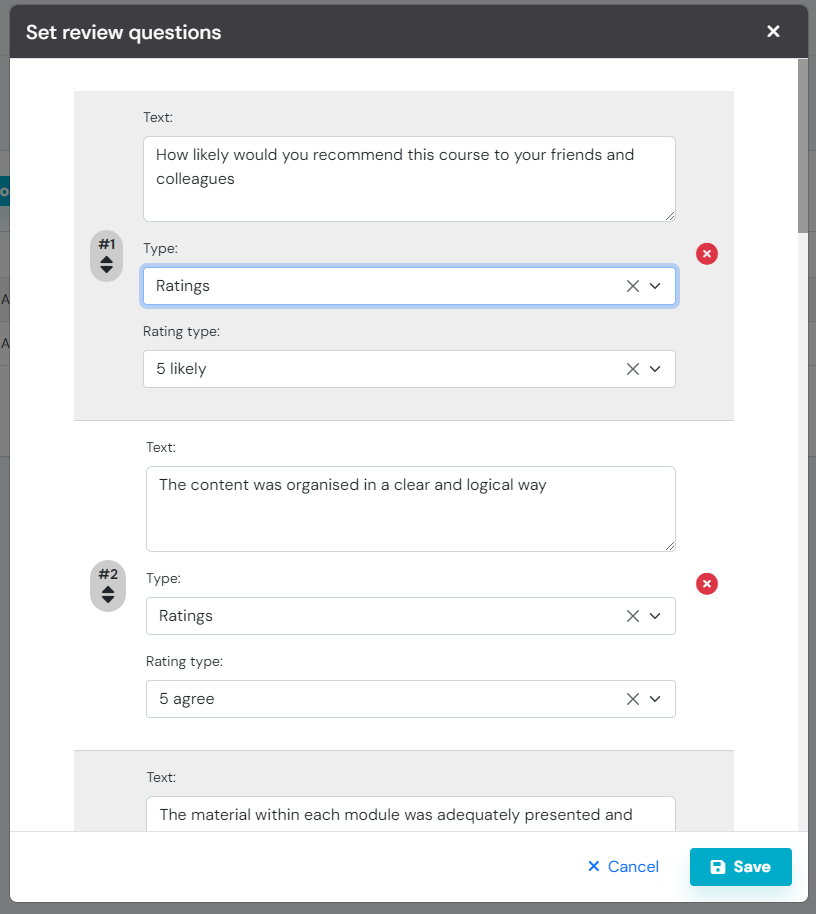Close the Set review questions dialog
The width and height of the screenshot is (816, 914).
(x=773, y=32)
